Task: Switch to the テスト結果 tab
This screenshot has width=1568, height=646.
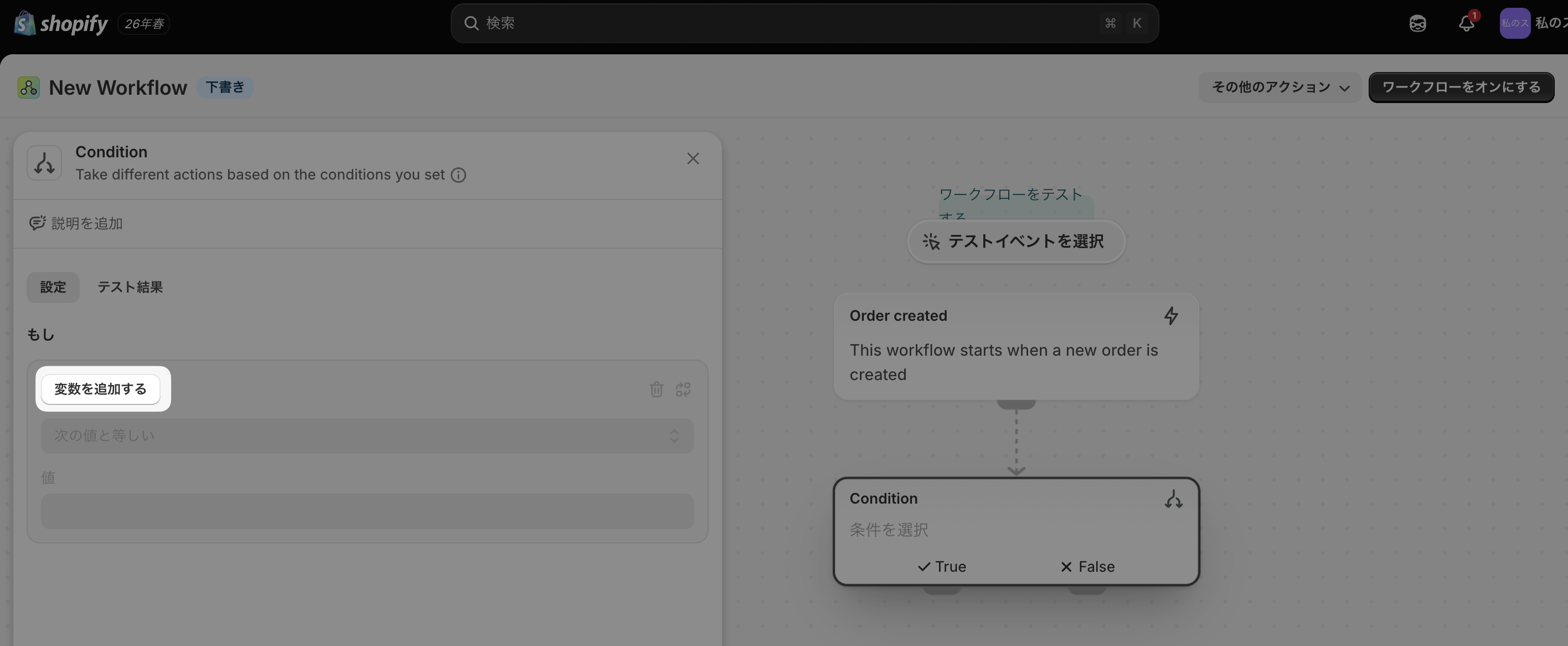Action: pyautogui.click(x=130, y=288)
